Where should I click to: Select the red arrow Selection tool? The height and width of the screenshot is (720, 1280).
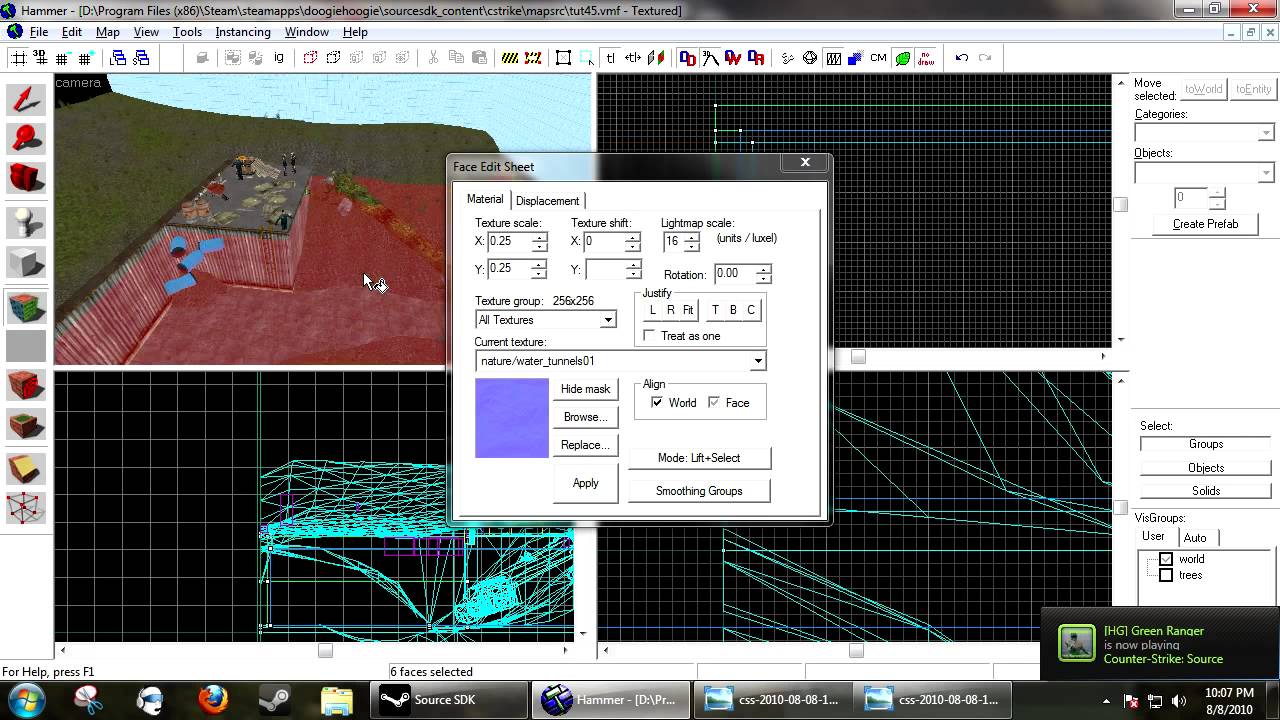(x=26, y=100)
